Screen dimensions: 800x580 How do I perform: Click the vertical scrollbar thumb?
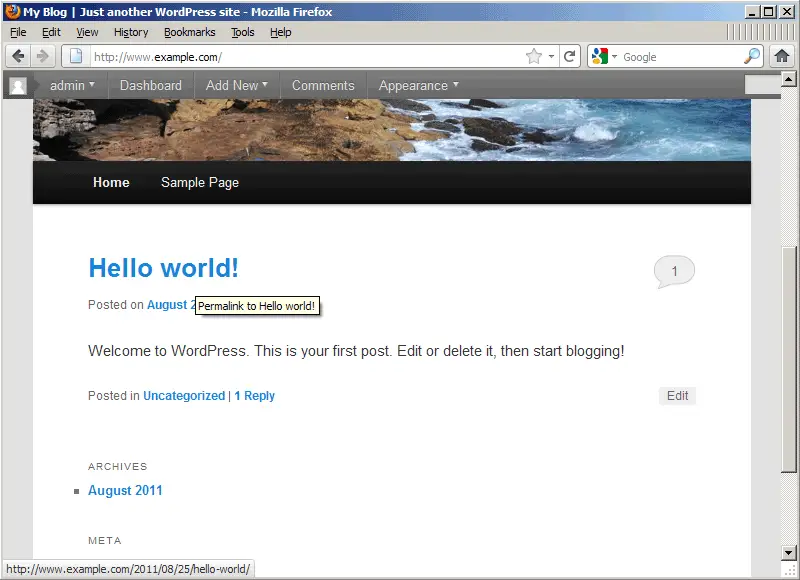788,360
